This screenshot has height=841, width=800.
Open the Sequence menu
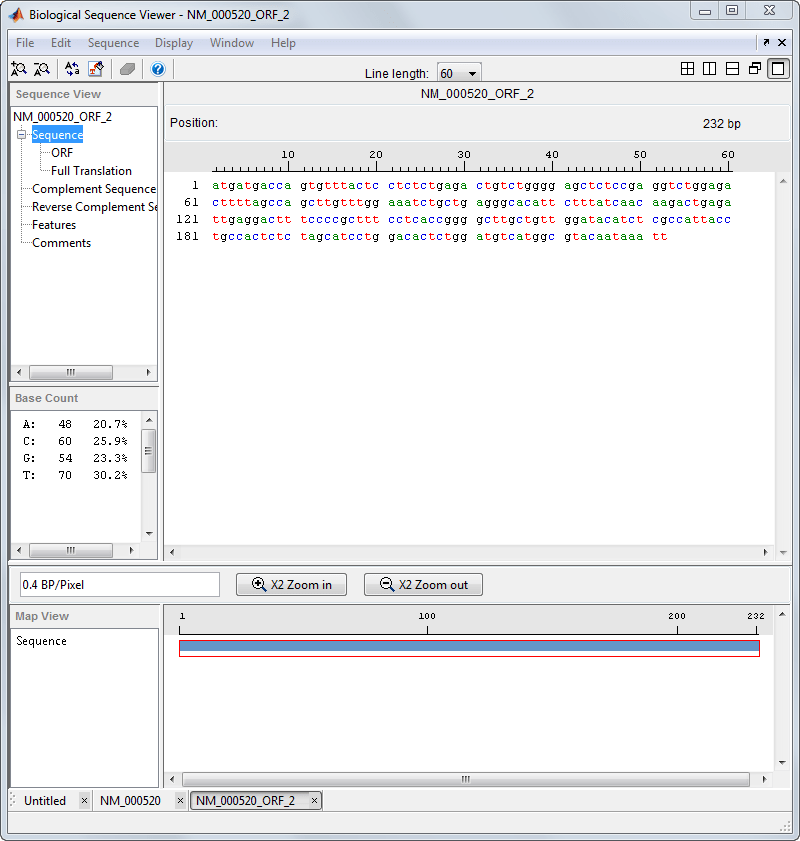(113, 43)
